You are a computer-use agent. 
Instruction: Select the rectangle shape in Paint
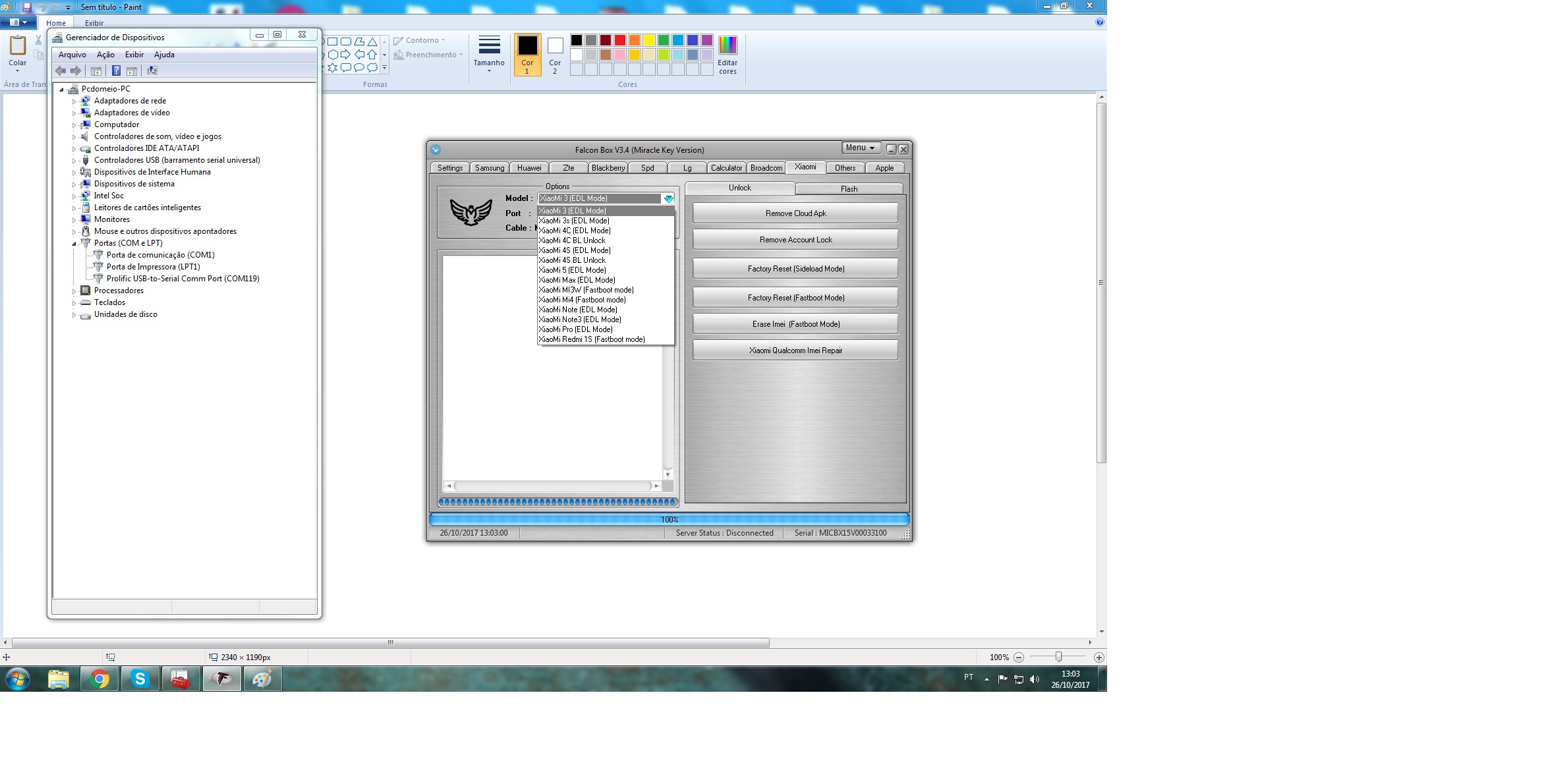[x=332, y=42]
